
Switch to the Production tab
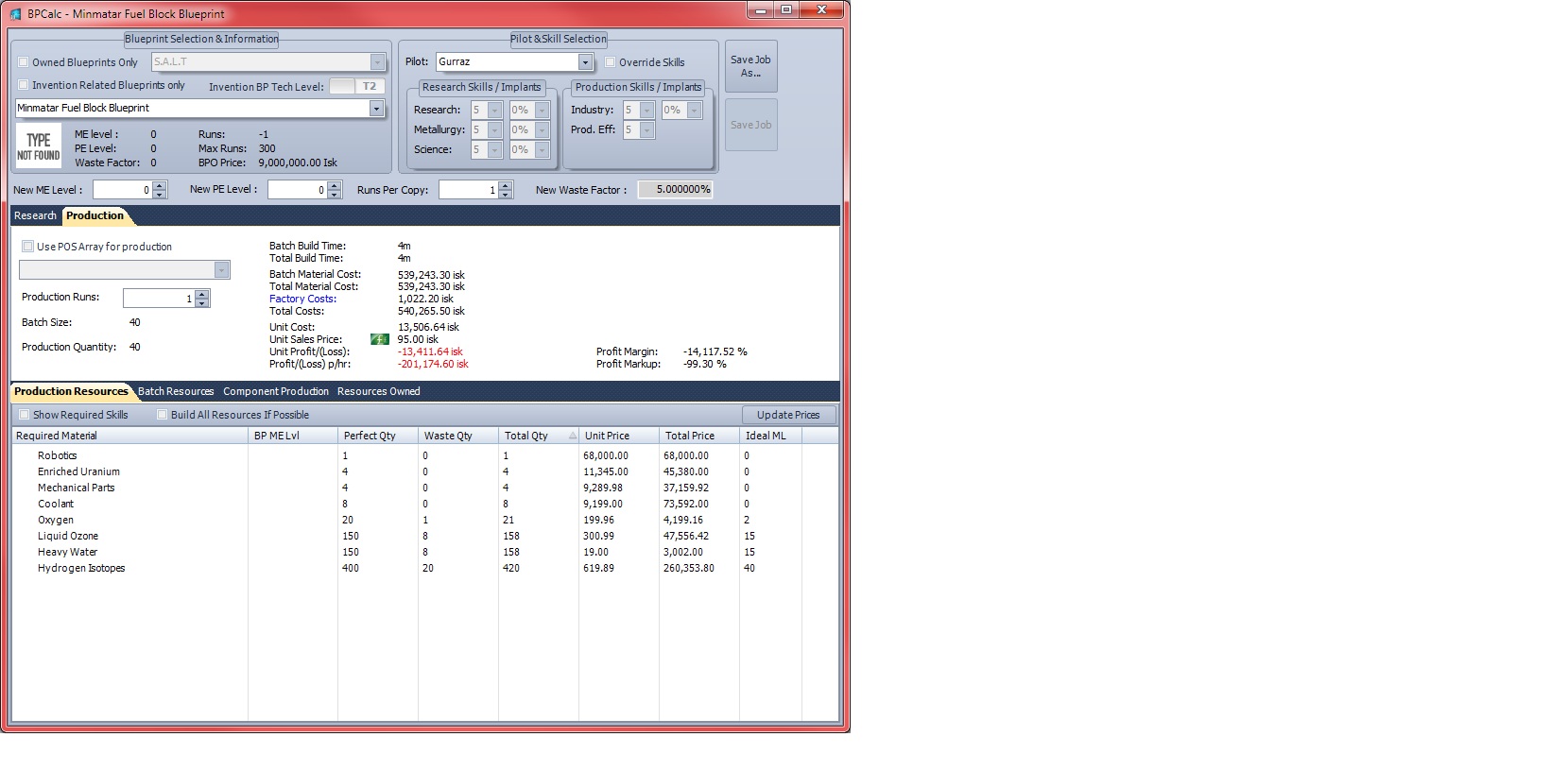(x=95, y=216)
